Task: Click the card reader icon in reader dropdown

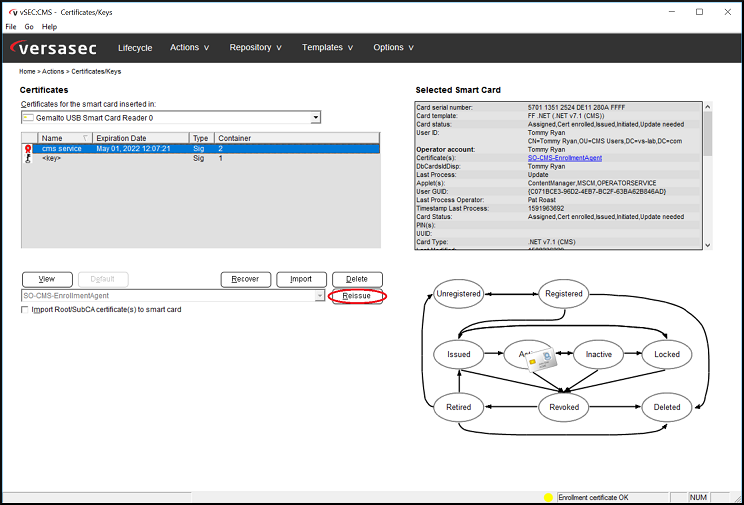Action: coord(28,118)
